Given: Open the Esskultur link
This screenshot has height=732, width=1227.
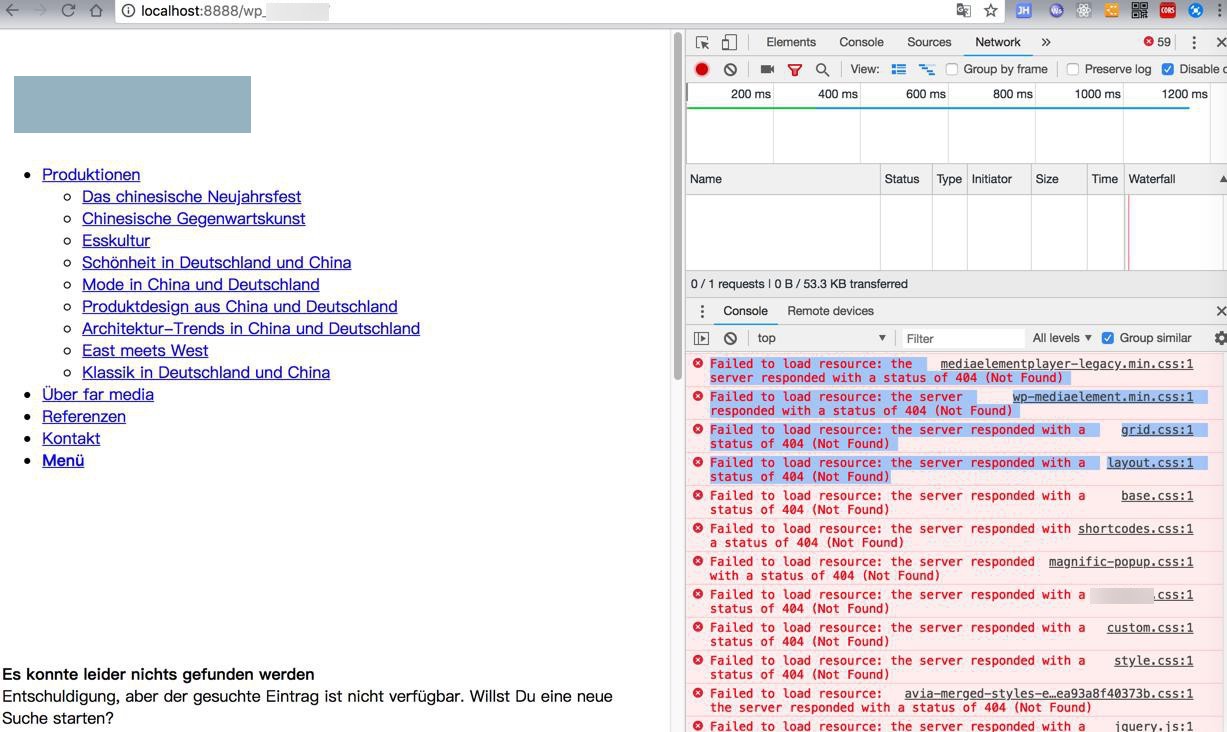Looking at the screenshot, I should point(116,241).
